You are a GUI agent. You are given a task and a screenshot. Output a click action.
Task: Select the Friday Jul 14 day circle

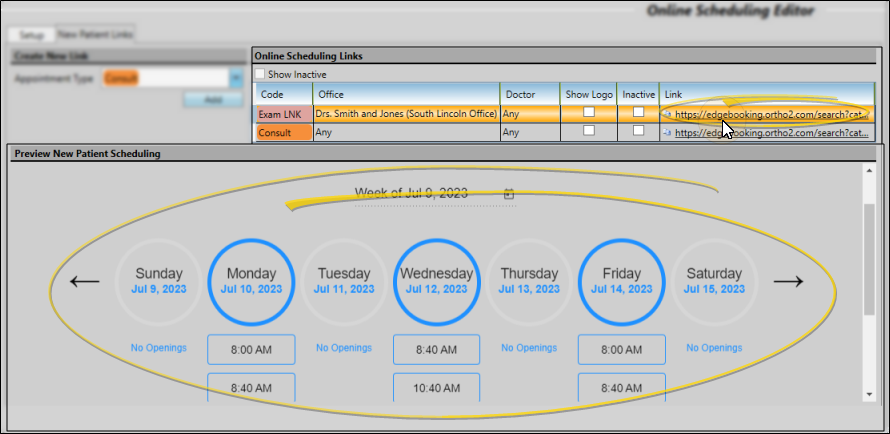pos(621,280)
